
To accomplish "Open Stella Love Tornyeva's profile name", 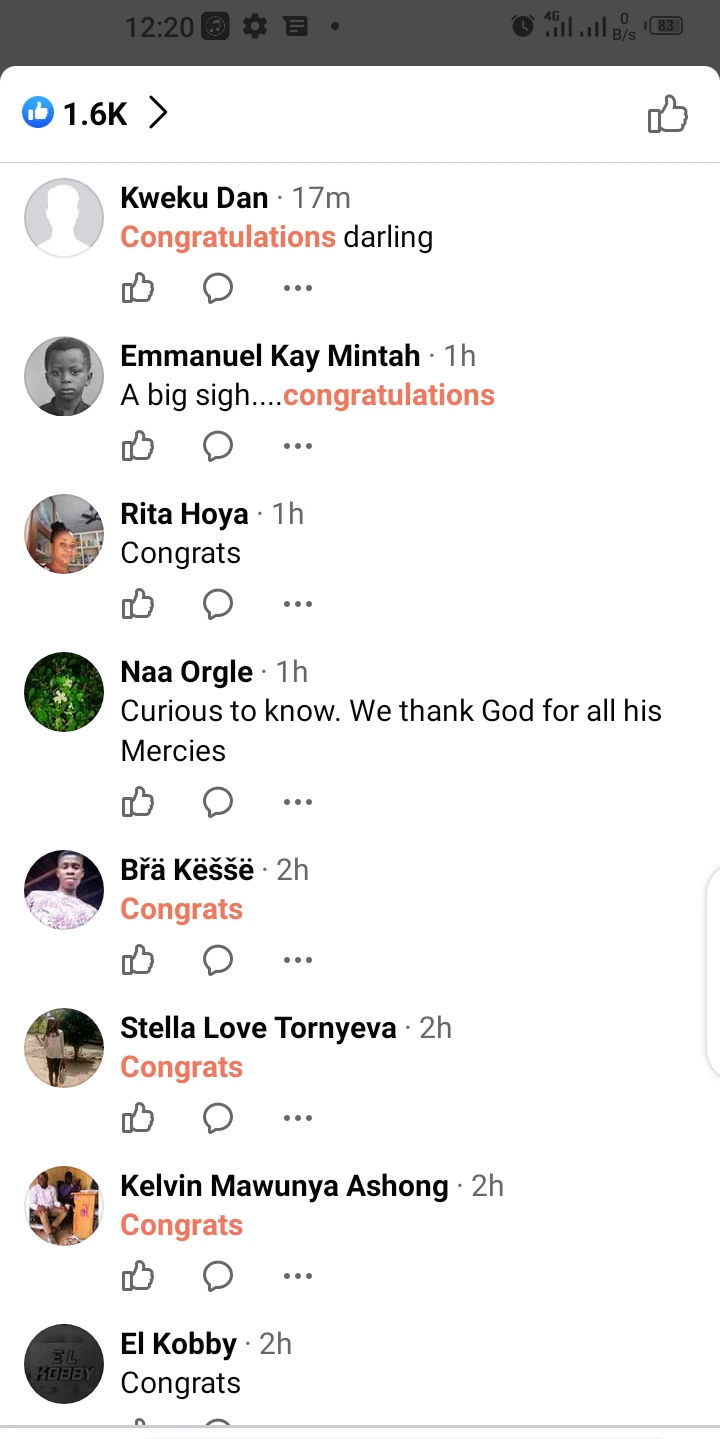I will point(258,1028).
